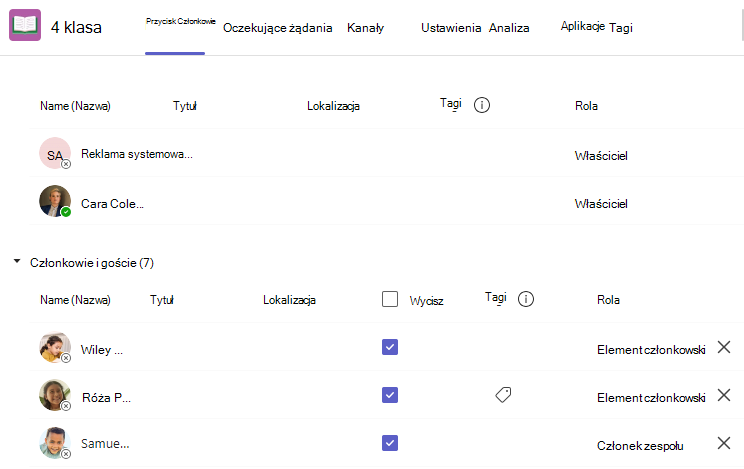Viewport: 744px width, 469px height.
Task: Click the 4 klasa team book icon
Action: tap(25, 25)
